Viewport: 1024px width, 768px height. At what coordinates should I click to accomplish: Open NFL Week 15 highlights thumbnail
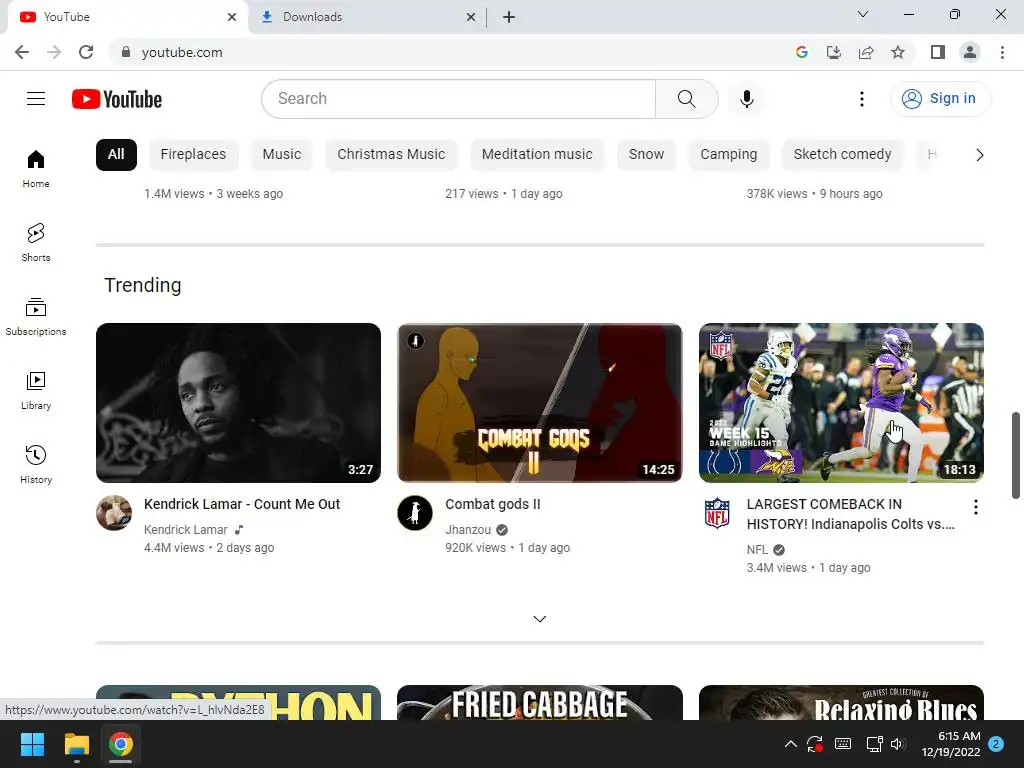click(841, 403)
